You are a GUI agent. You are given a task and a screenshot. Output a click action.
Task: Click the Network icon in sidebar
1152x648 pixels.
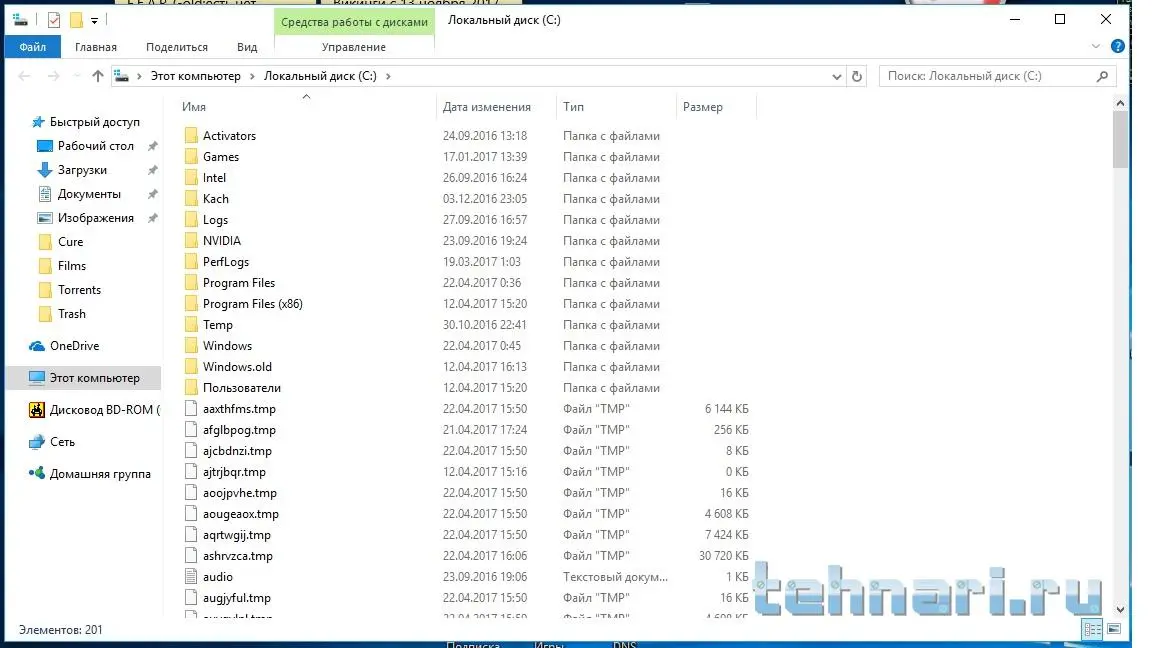[x=37, y=442]
